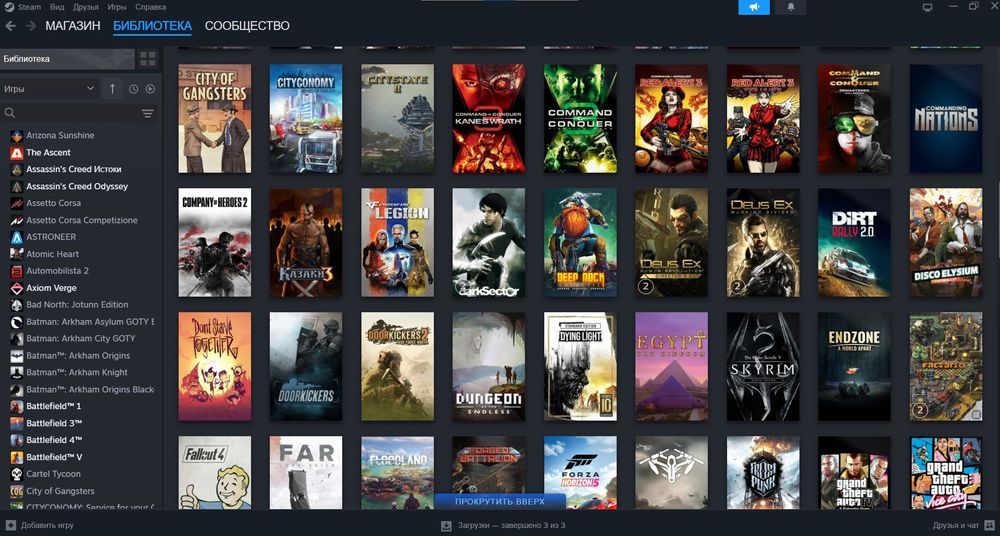The image size is (1000, 536).
Task: Select Arizona Sunshine in the game list
Action: [x=60, y=135]
